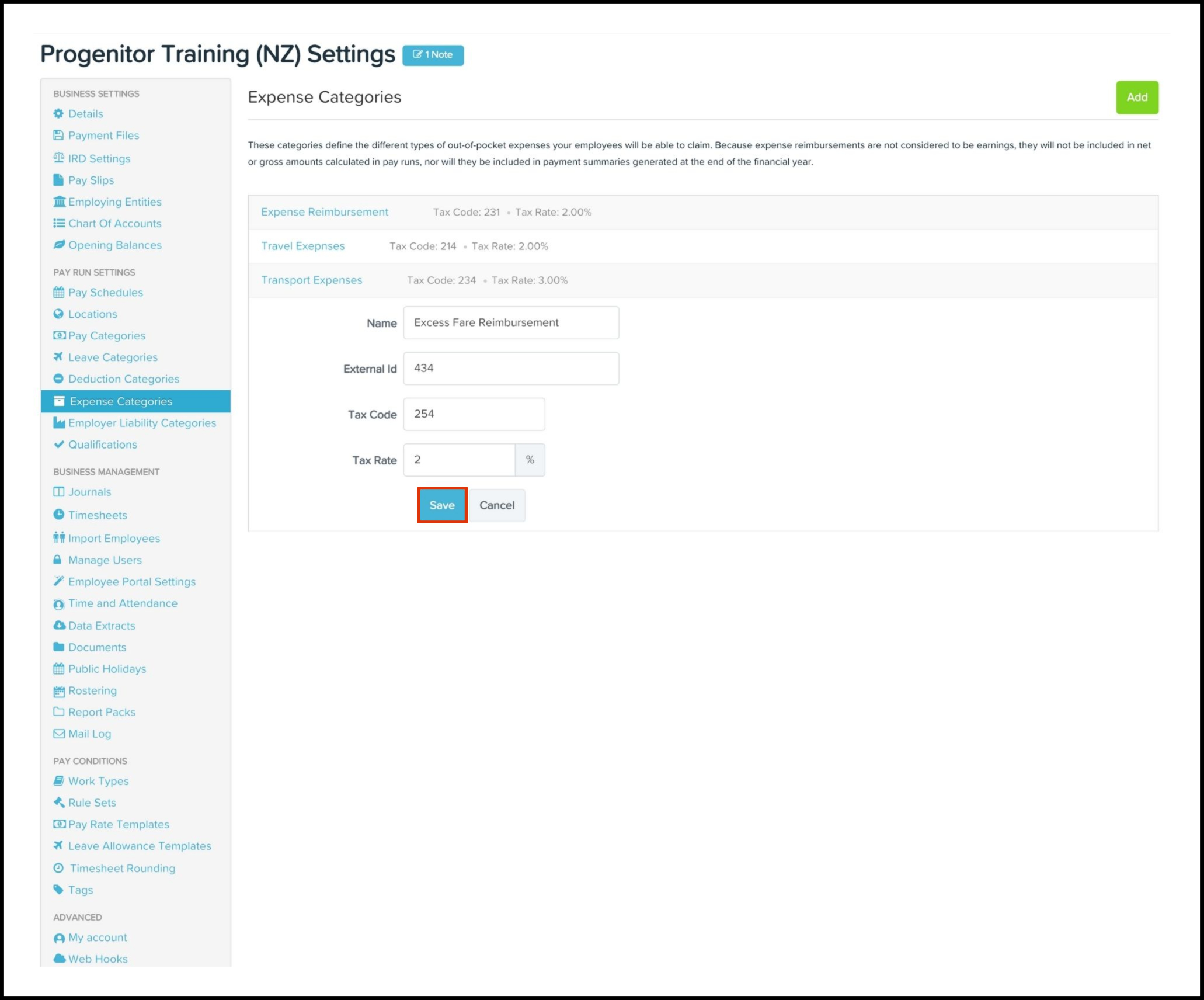Click the scales icon for IRD Settings
Screen dimensions: 1204x1000
58,158
